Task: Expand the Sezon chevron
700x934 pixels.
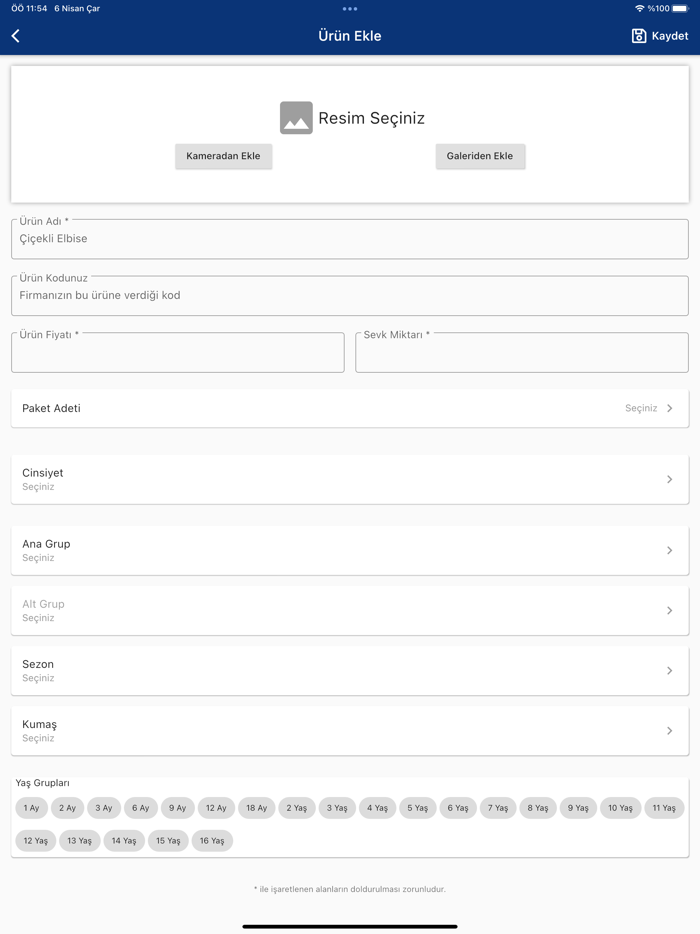Action: [x=669, y=671]
